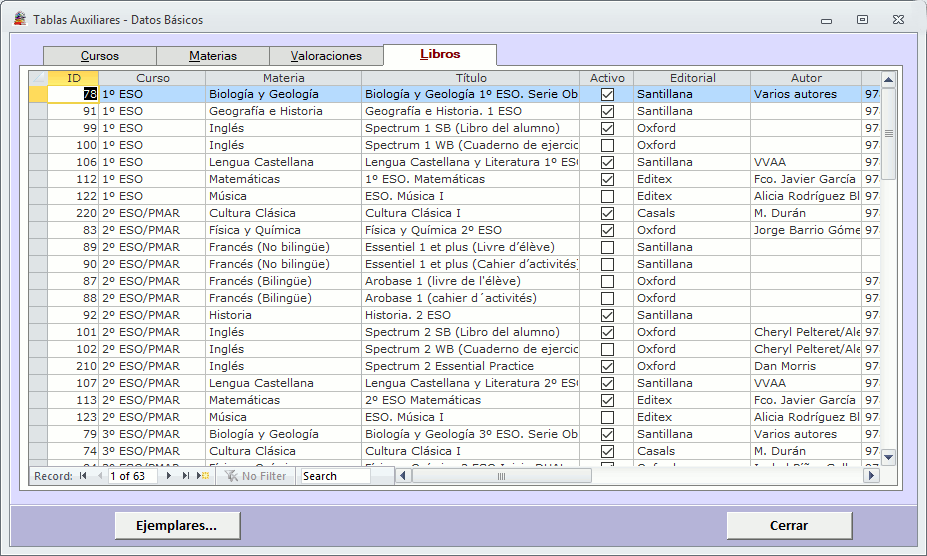Uncheck Activo for Biología y Geología 1º ESO

click(x=607, y=94)
